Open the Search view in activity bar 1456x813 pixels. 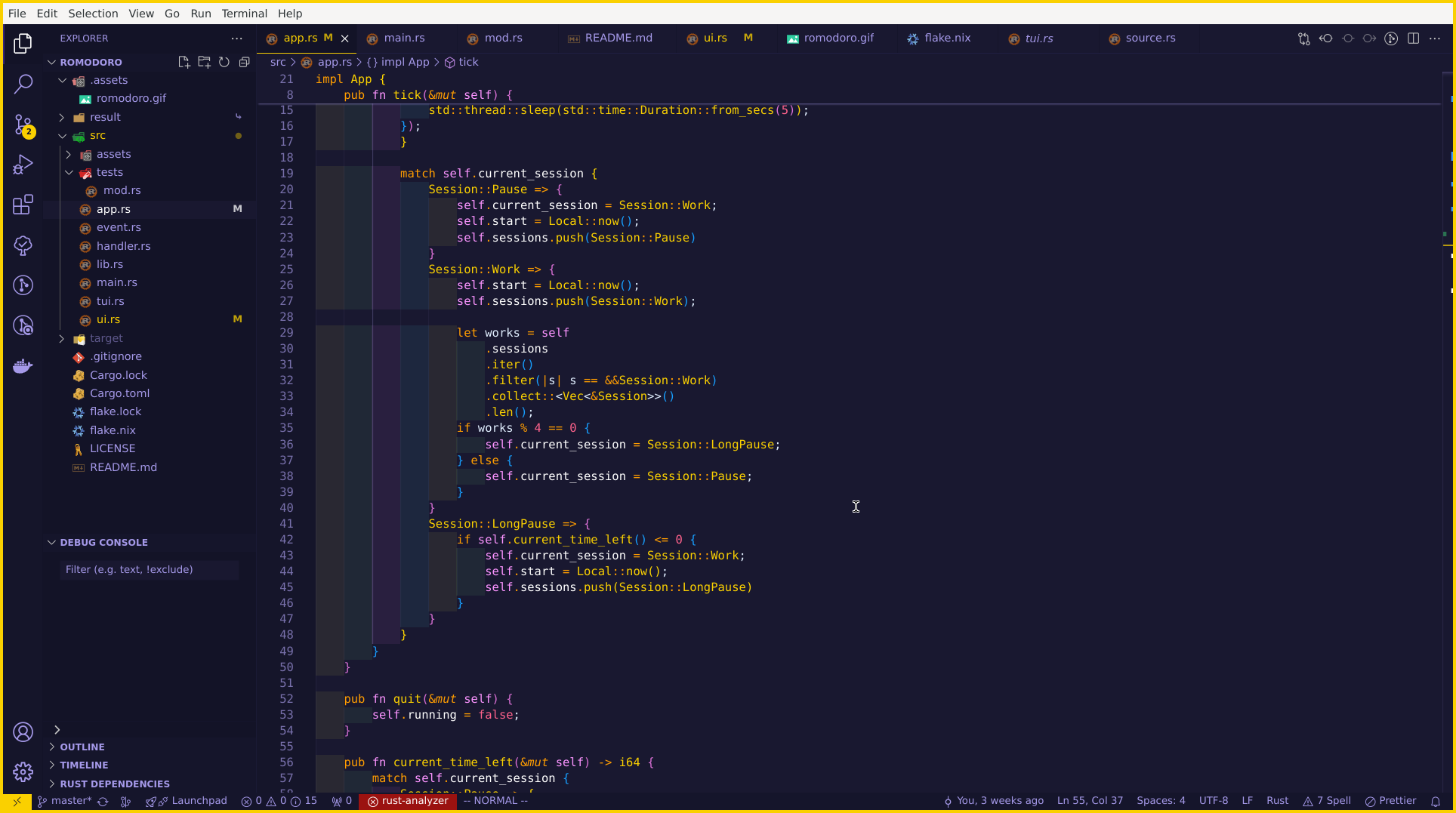click(23, 84)
